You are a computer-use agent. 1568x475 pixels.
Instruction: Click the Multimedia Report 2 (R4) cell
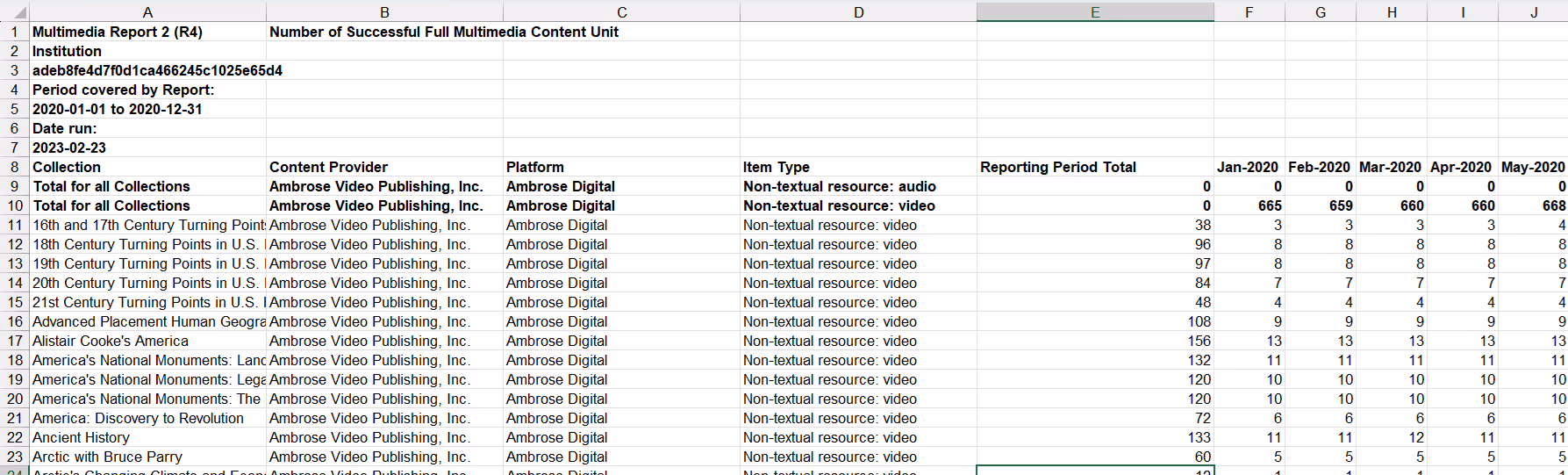click(x=118, y=32)
